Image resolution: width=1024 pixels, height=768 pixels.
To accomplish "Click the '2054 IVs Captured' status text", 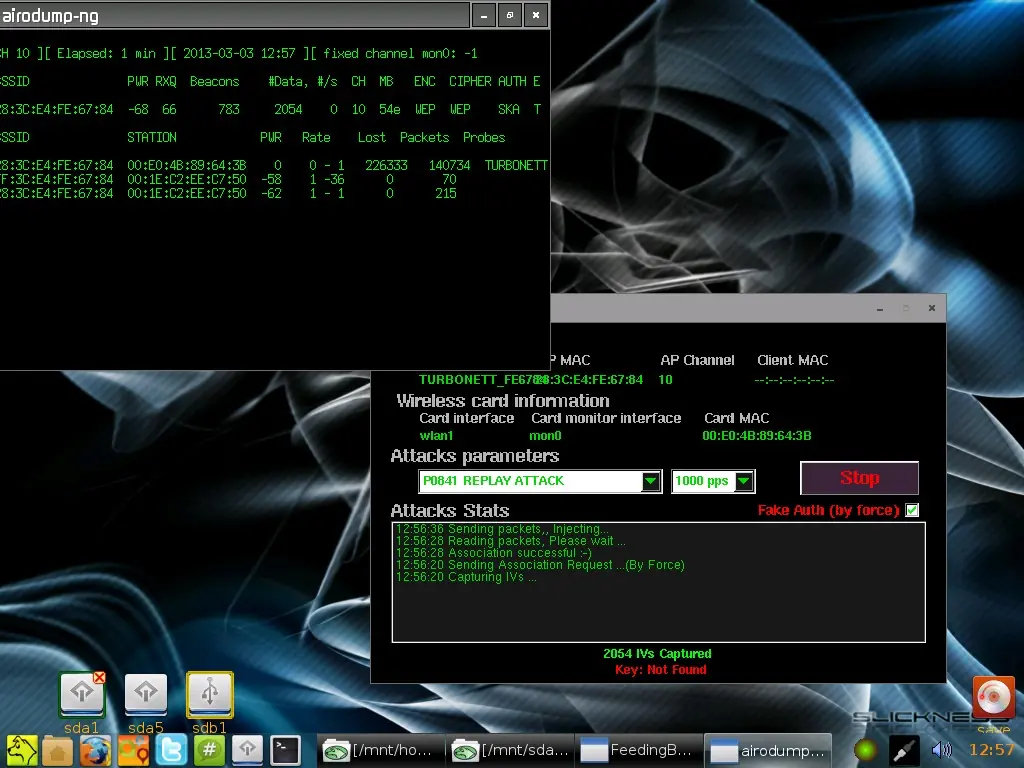I will pos(657,653).
